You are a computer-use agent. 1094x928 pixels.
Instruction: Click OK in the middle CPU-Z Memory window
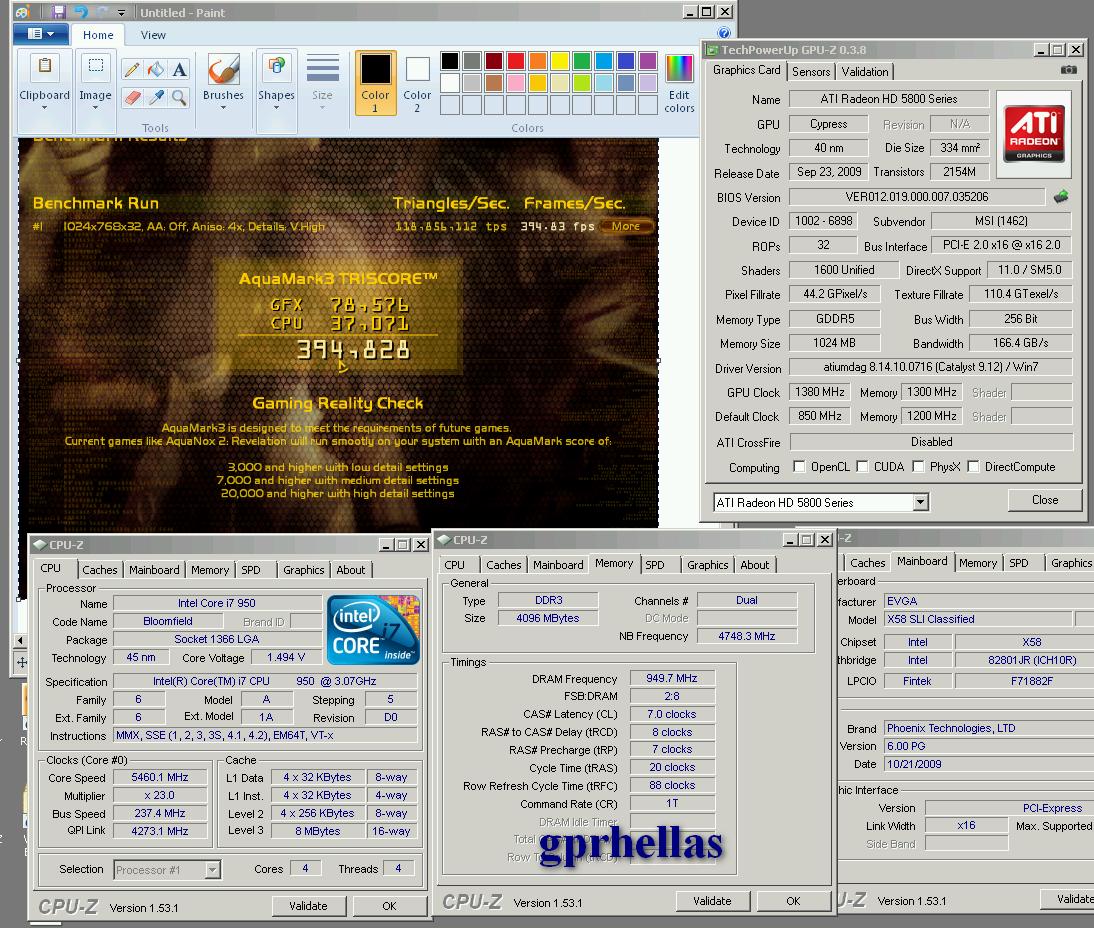tap(793, 901)
